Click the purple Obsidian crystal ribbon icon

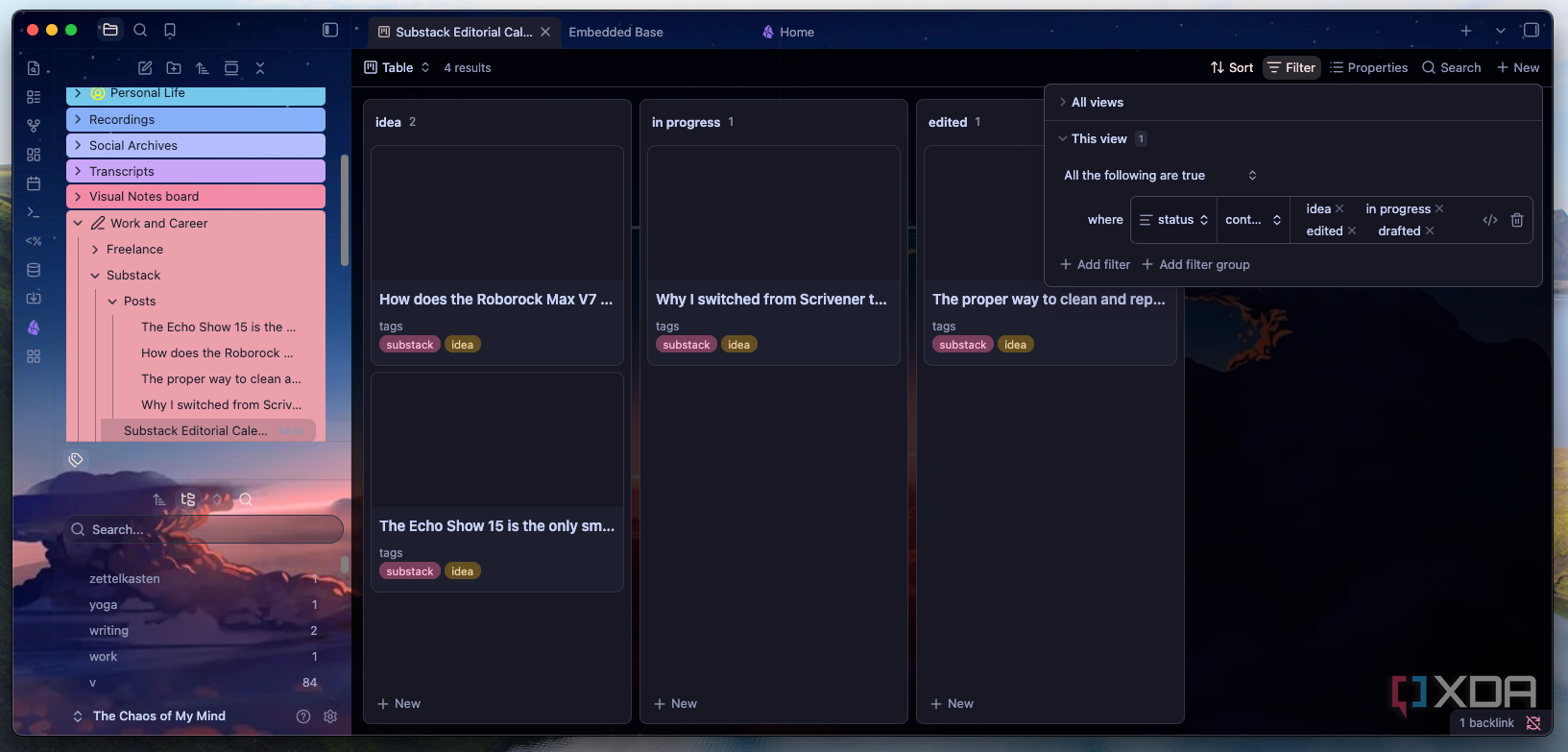tap(34, 327)
